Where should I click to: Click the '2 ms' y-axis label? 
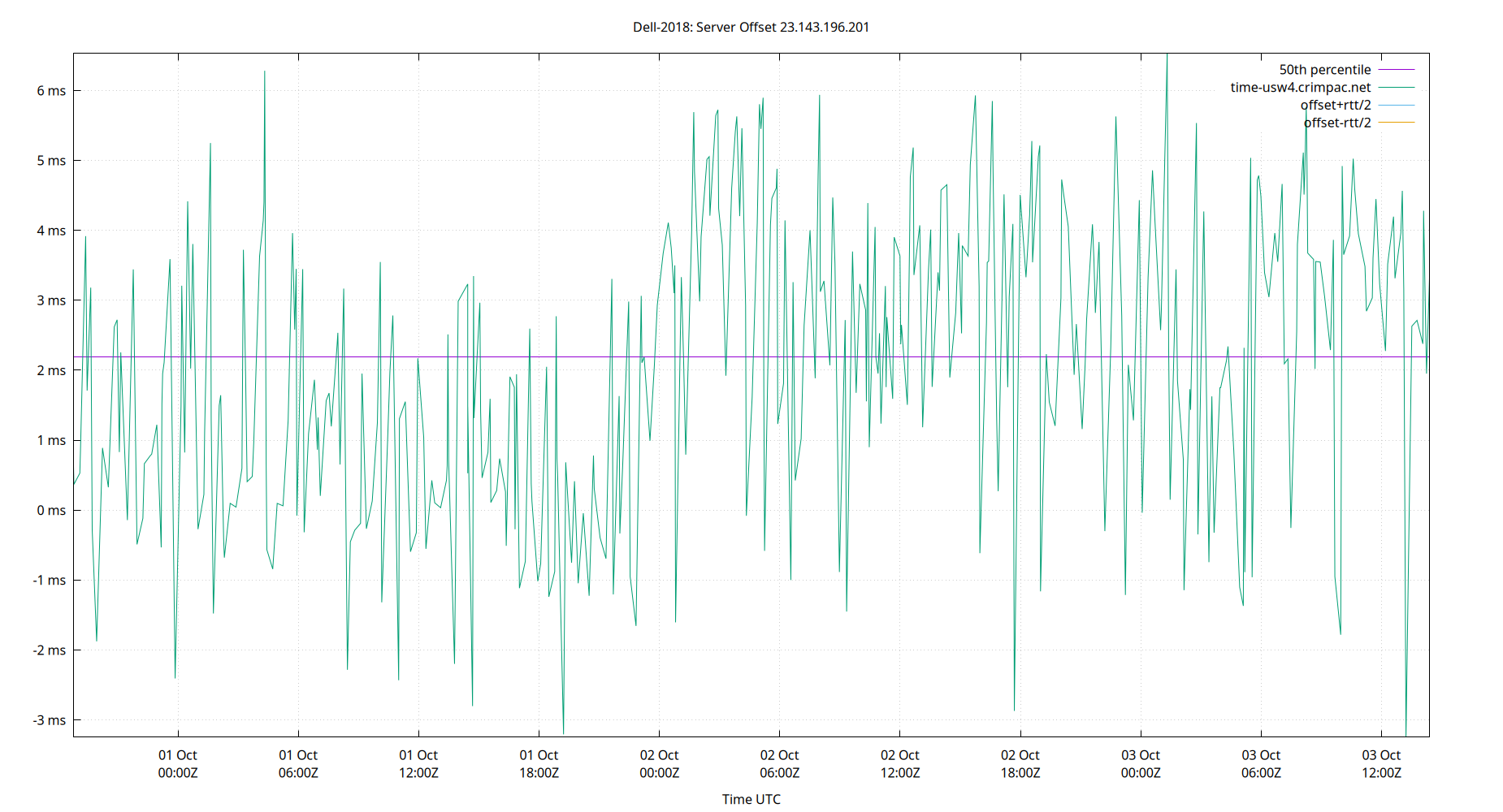click(x=51, y=370)
